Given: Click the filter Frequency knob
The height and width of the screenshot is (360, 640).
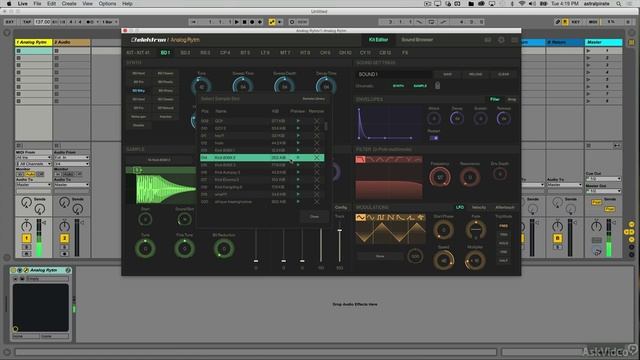Looking at the screenshot, I should pos(440,177).
